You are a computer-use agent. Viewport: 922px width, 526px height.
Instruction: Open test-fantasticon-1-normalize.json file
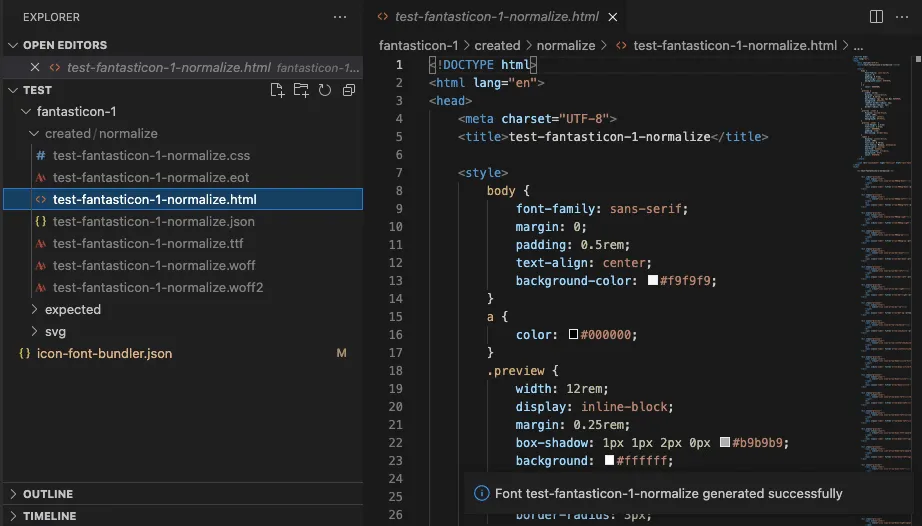(153, 222)
